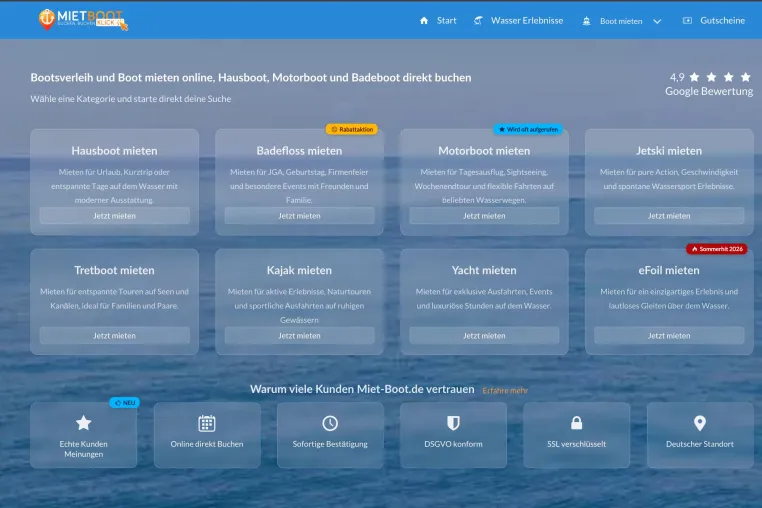Click the calendar icon on Online direkt Buchen
This screenshot has width=762, height=508.
(207, 423)
